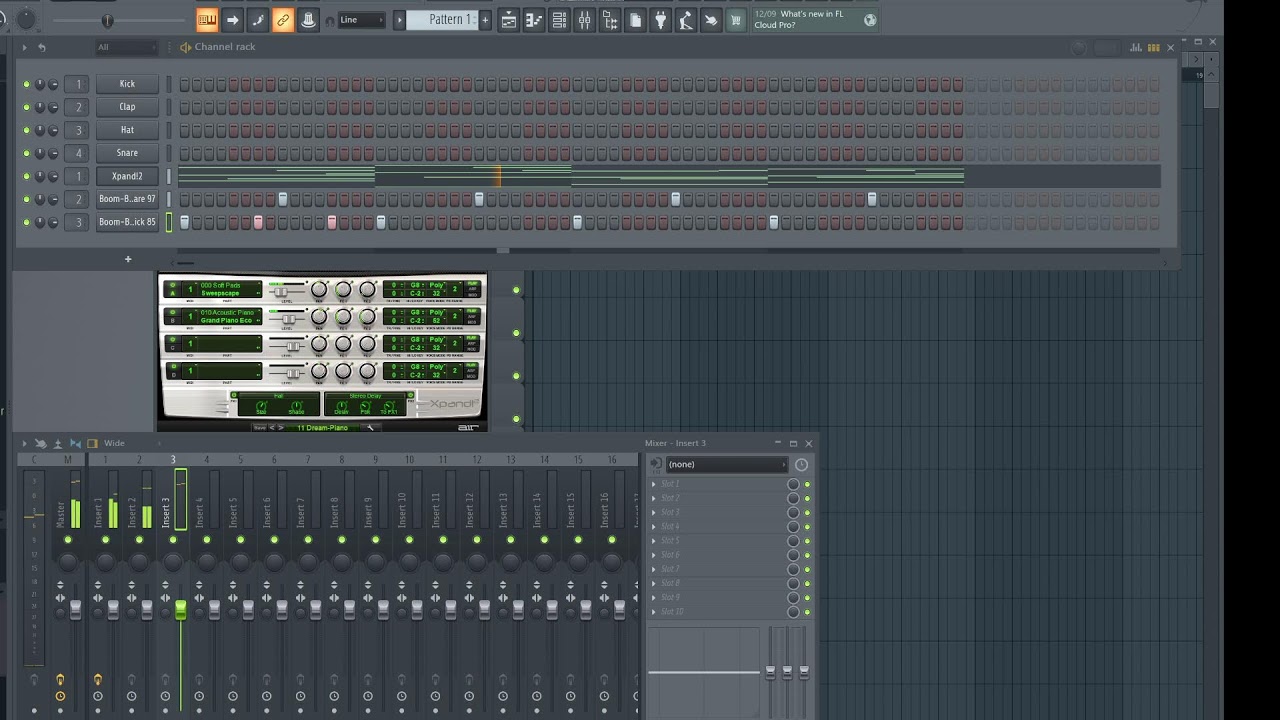This screenshot has width=1280, height=720.
Task: Select the Clap channel button
Action: 127,107
